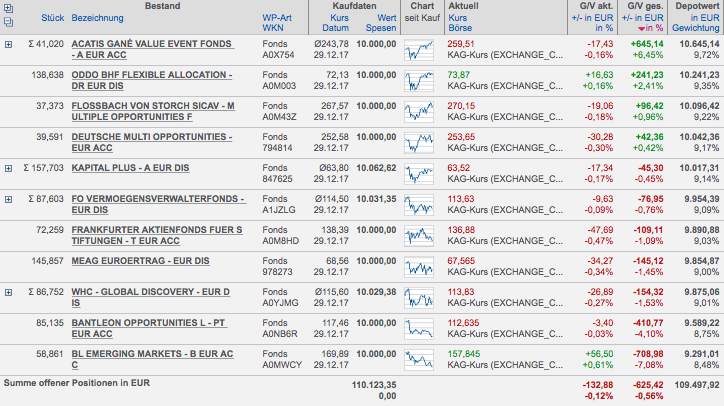Image resolution: width=724 pixels, height=406 pixels.
Task: Open FRANKFURTER AKTIENFONDS FUER STIFTUNGEN link
Action: click(157, 235)
